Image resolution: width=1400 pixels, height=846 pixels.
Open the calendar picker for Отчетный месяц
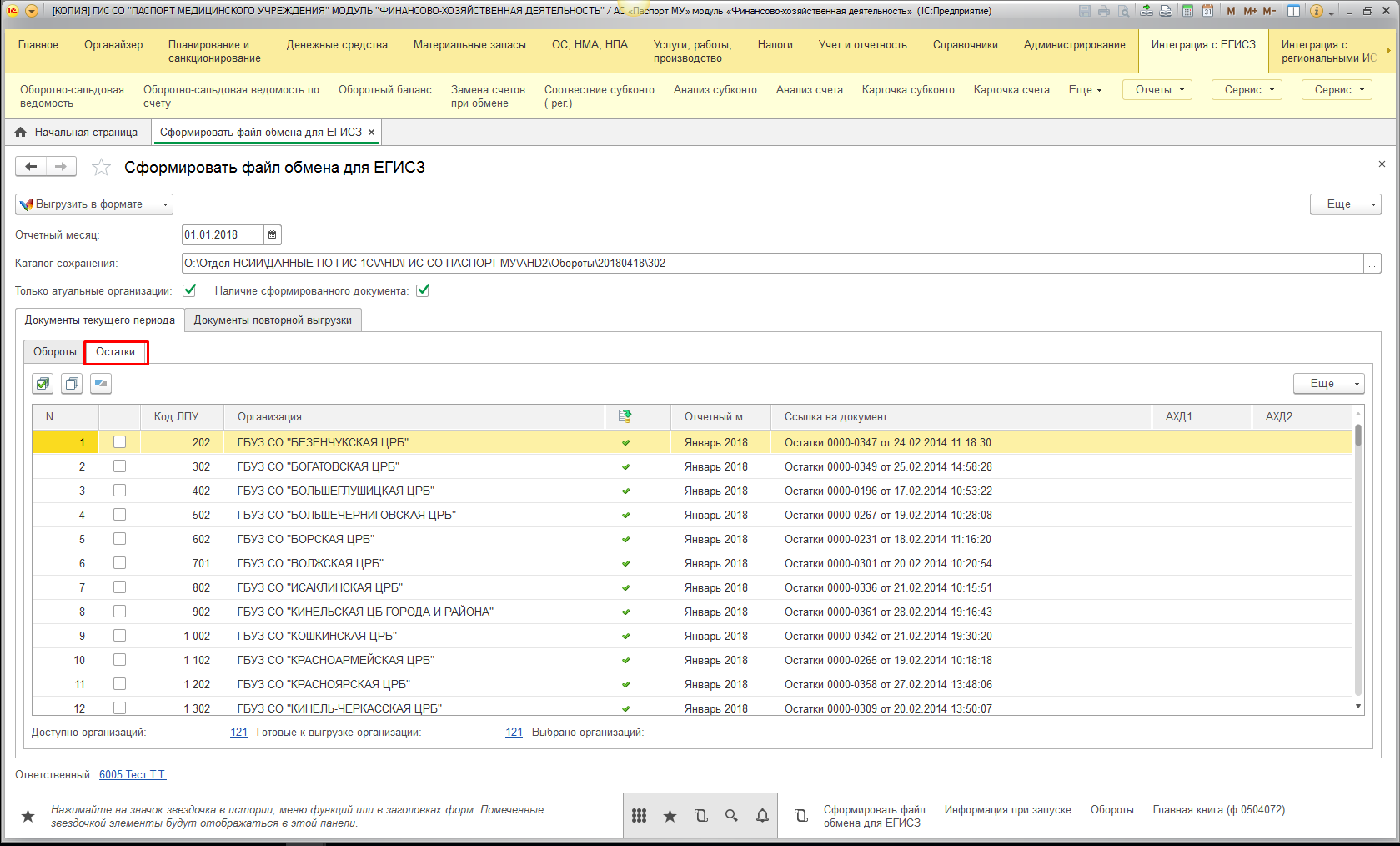[x=273, y=235]
